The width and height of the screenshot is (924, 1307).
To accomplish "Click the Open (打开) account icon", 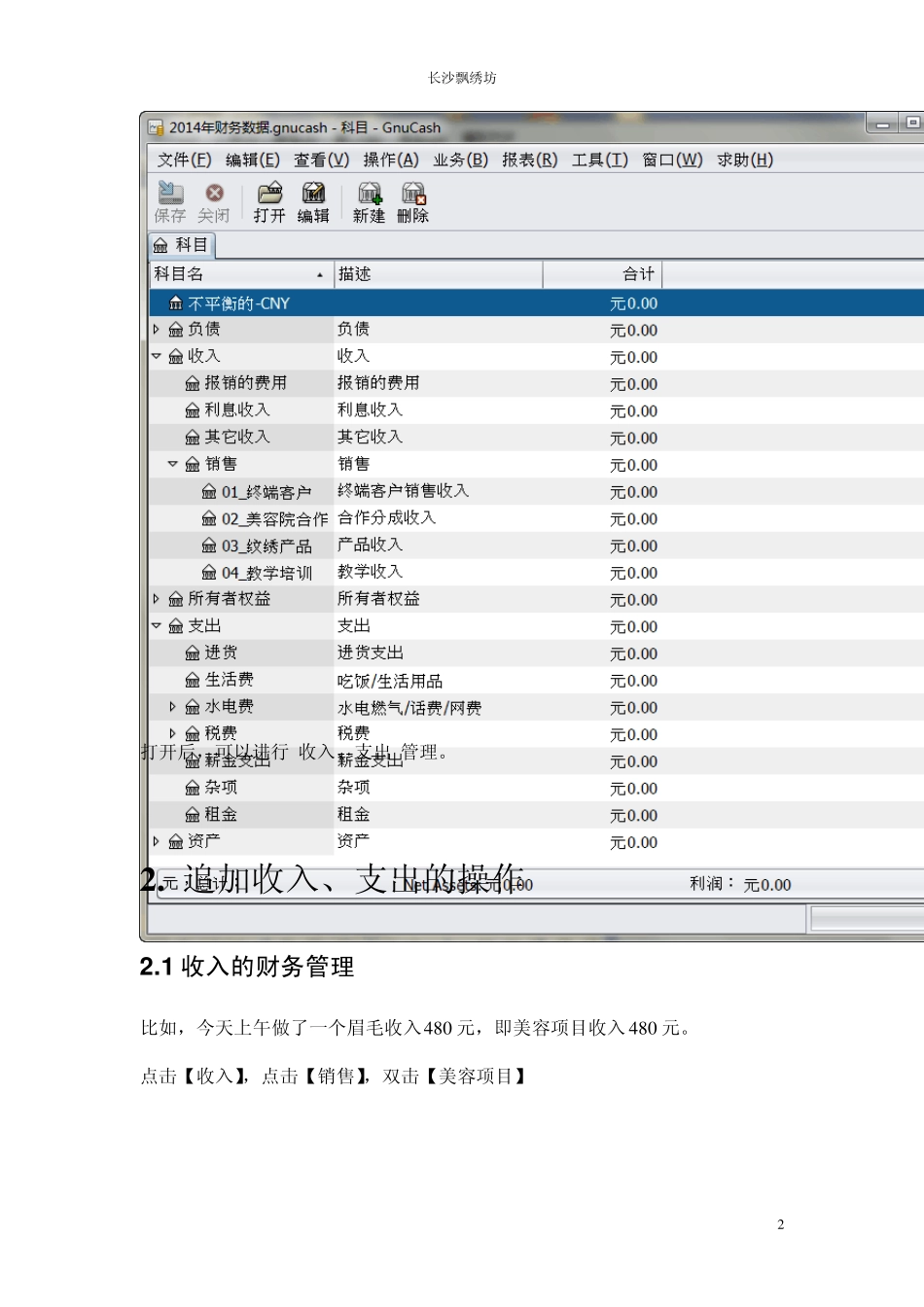I will point(269,193).
